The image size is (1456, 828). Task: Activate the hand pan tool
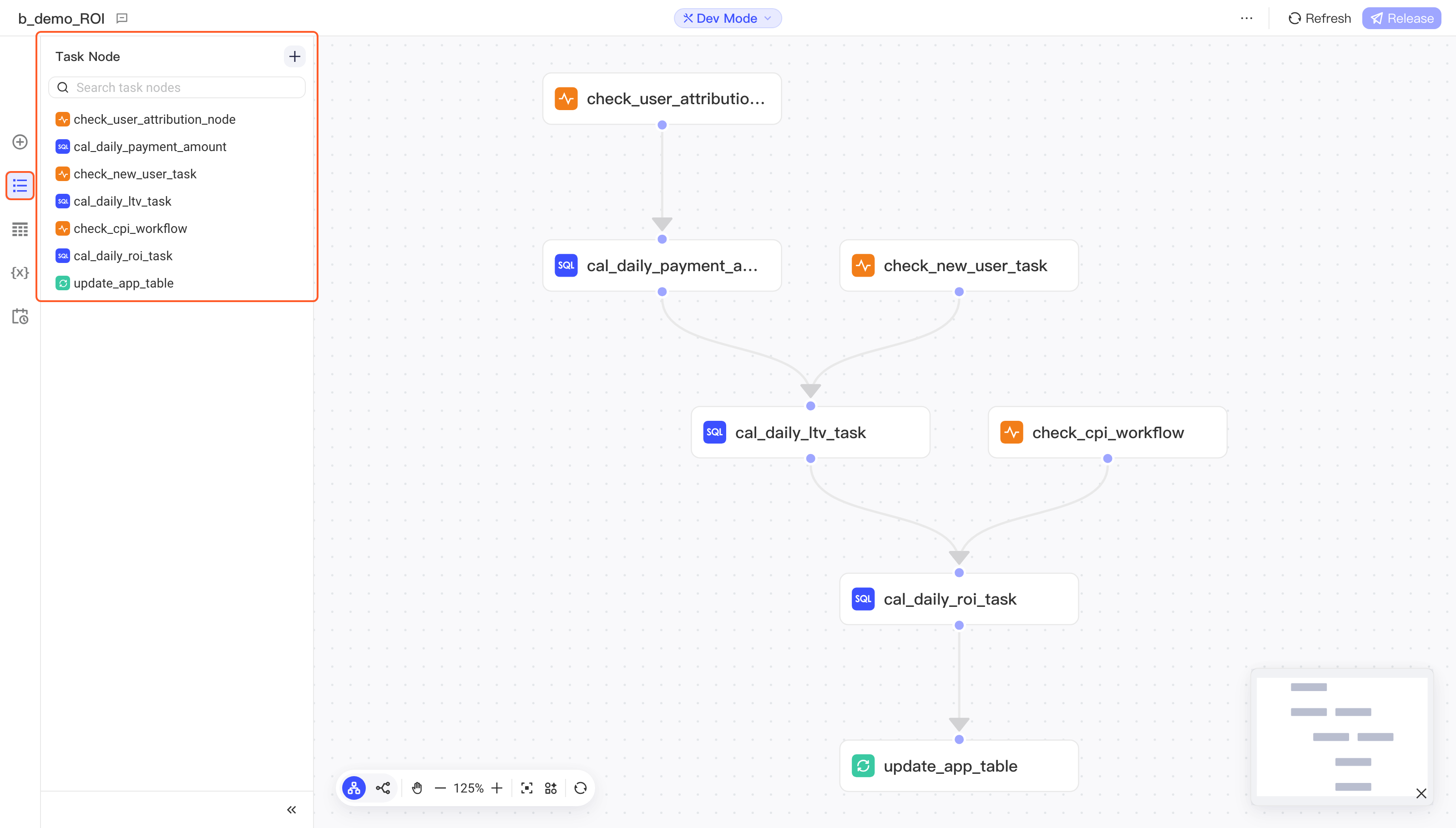[x=417, y=788]
